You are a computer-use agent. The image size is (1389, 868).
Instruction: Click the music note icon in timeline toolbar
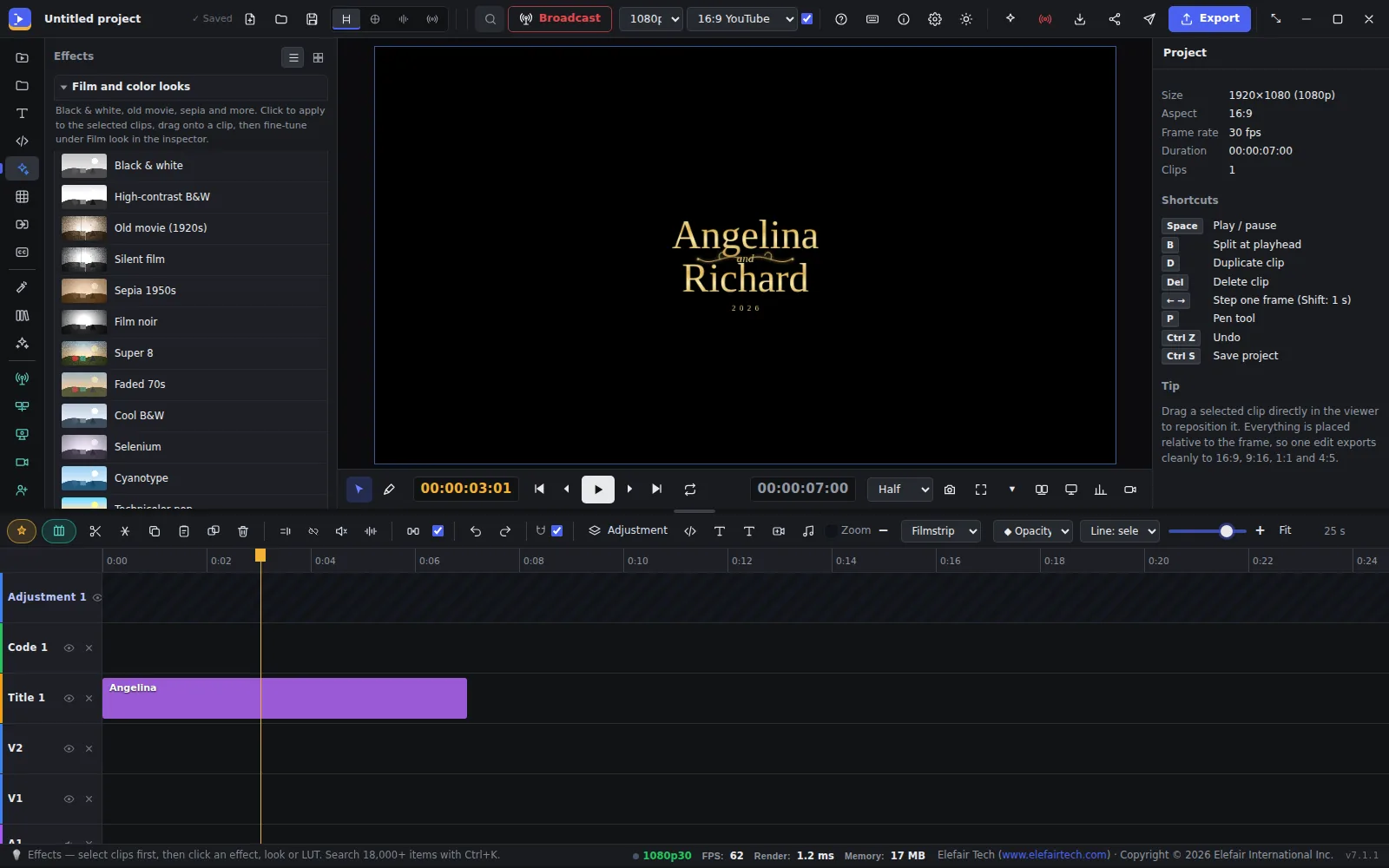[808, 531]
